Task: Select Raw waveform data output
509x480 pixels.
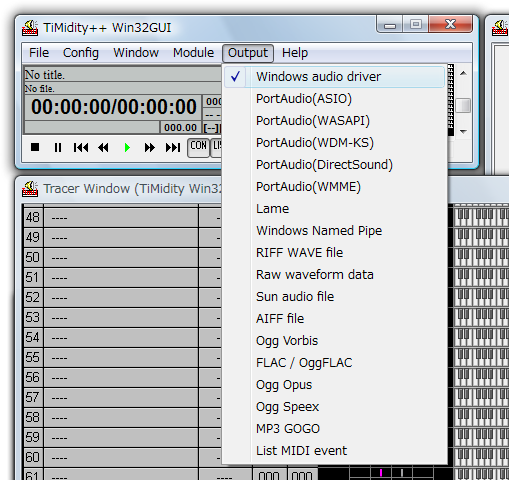Action: 334,275
